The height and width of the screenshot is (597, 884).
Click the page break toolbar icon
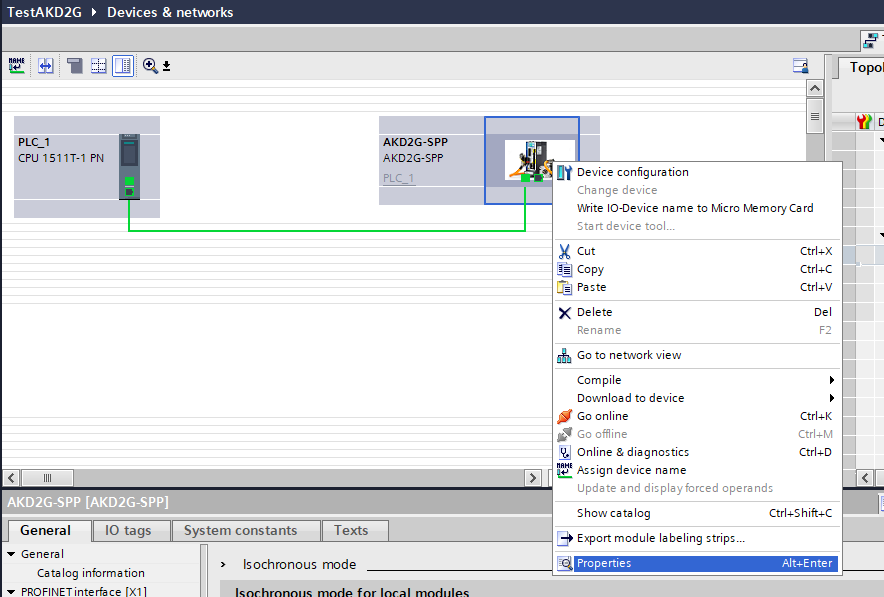point(74,66)
